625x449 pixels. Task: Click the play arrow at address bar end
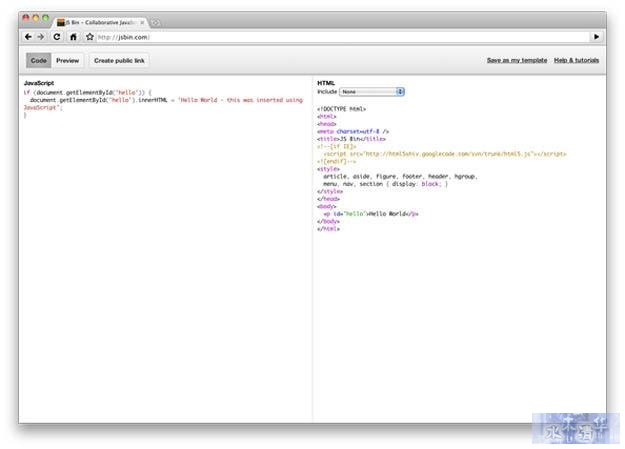pyautogui.click(x=596, y=37)
